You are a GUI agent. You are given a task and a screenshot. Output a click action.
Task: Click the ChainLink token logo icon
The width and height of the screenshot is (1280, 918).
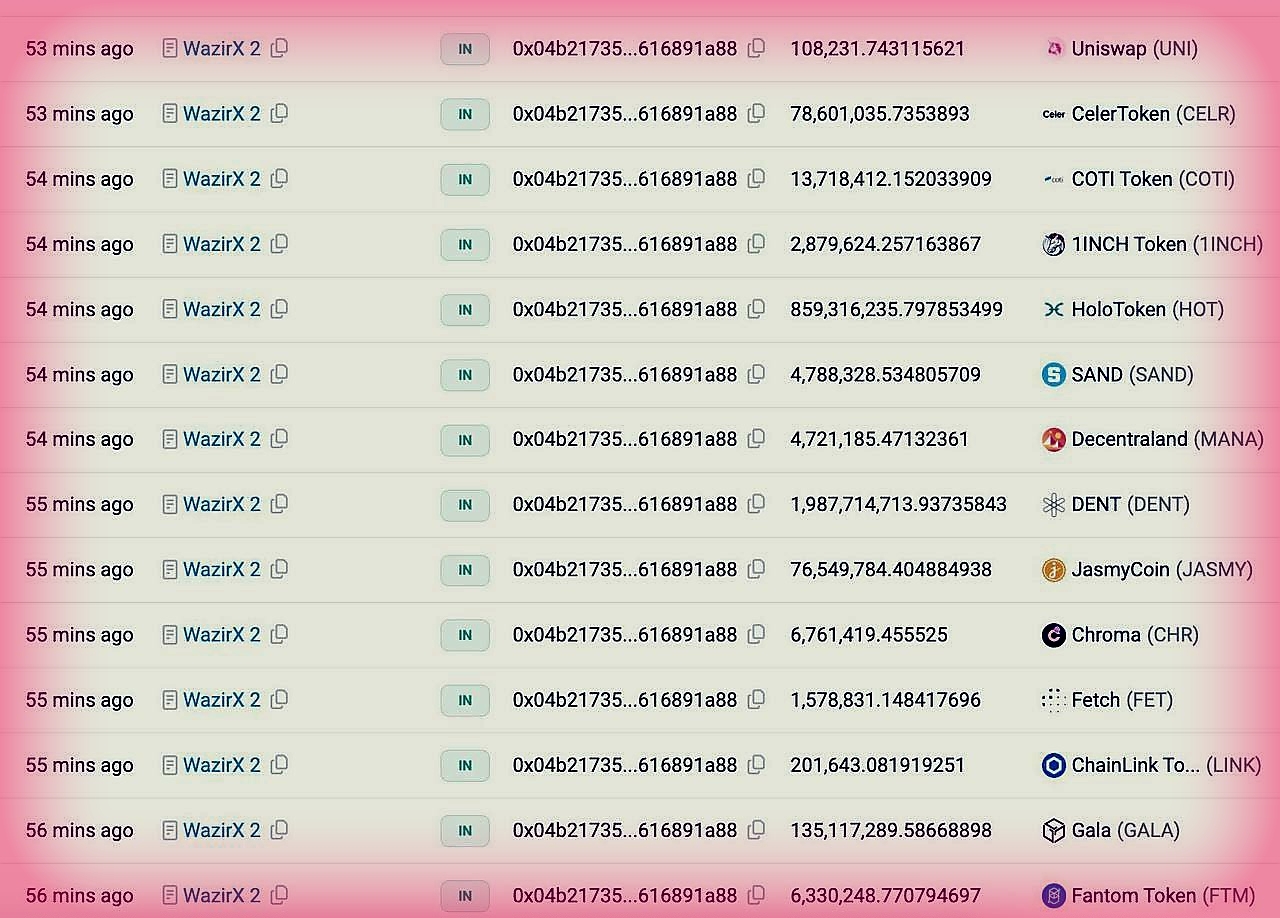pyautogui.click(x=1053, y=766)
